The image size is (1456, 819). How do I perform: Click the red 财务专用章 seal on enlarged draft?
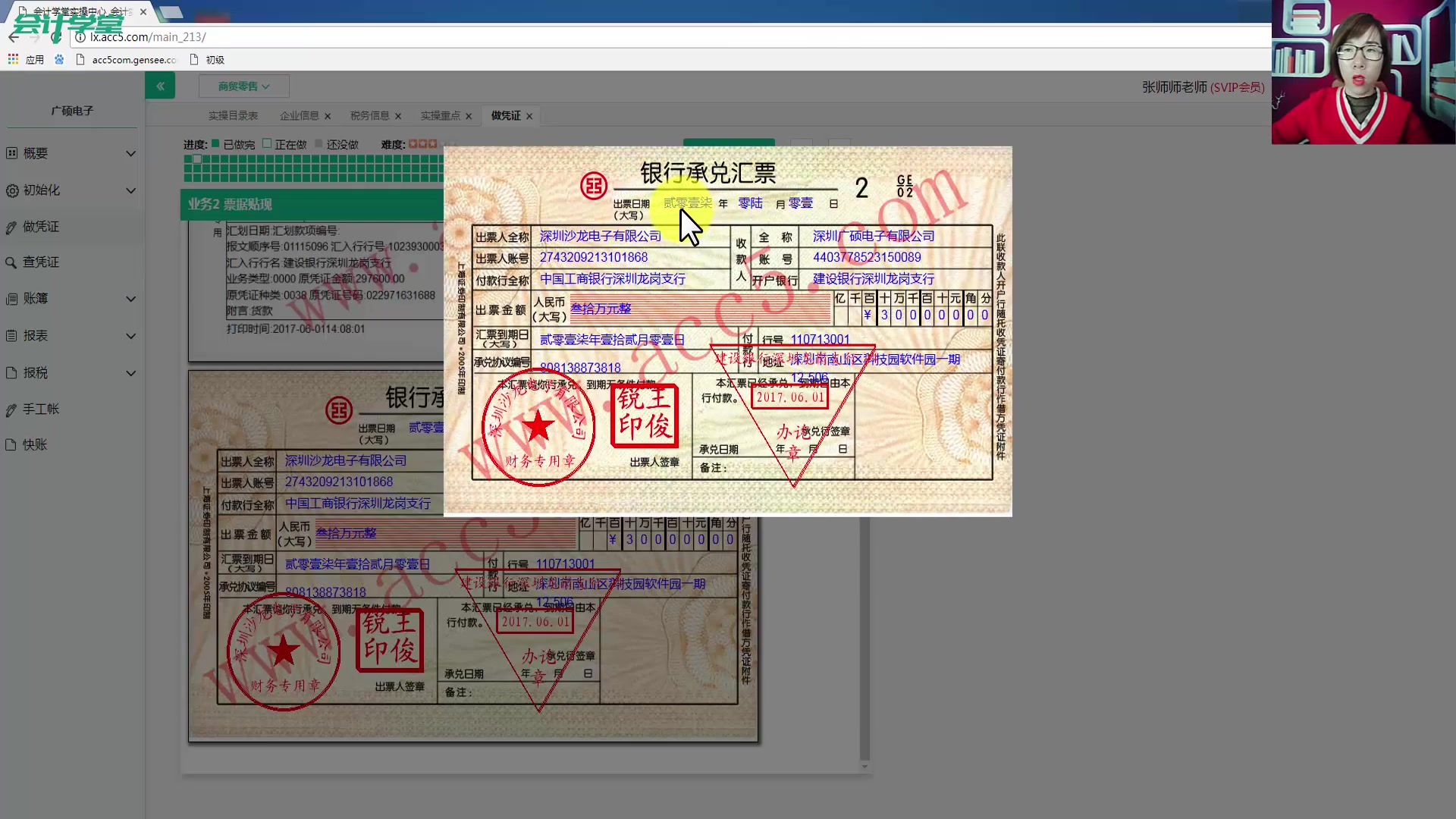point(538,427)
